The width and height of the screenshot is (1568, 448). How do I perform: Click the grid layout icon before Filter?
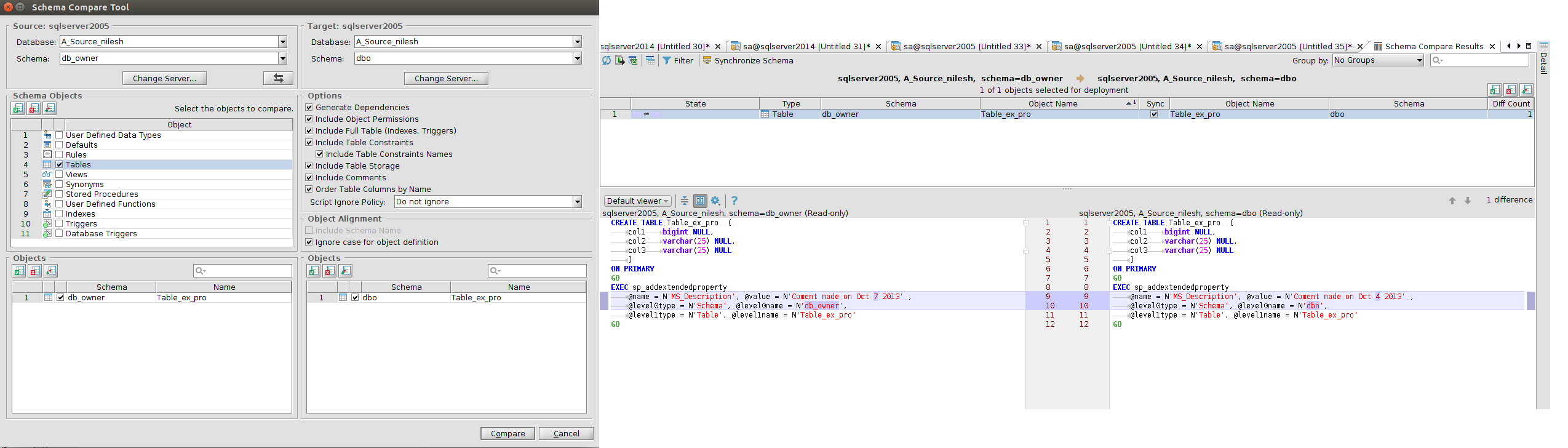(x=650, y=60)
